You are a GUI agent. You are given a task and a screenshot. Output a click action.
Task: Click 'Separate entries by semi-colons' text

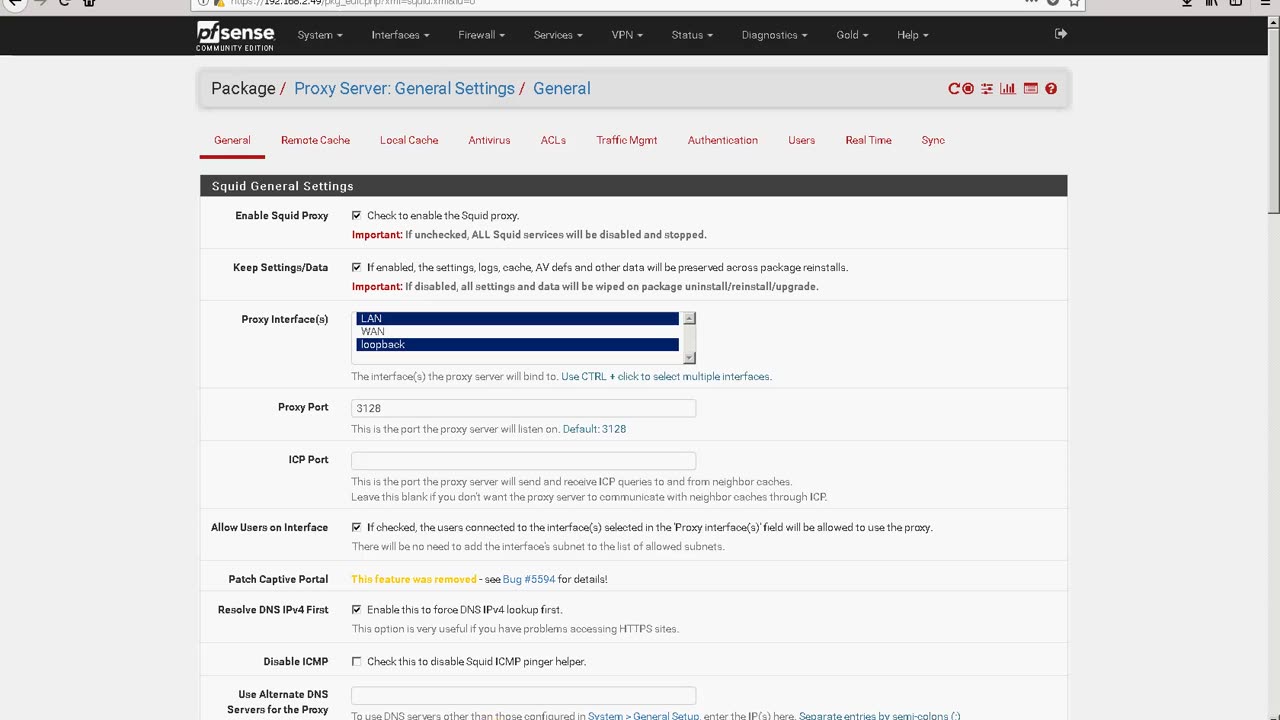tap(879, 716)
